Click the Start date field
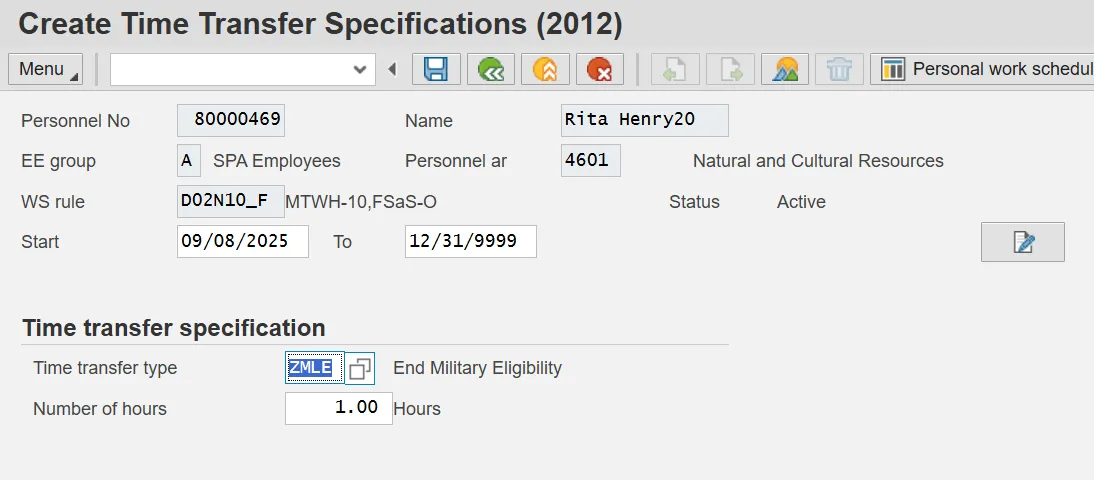Viewport: 1094px width, 480px height. pos(242,242)
